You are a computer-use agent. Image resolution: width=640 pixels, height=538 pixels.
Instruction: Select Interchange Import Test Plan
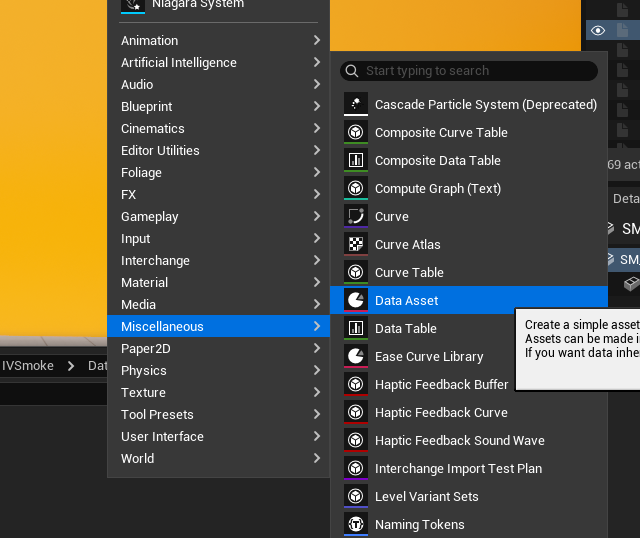click(458, 468)
